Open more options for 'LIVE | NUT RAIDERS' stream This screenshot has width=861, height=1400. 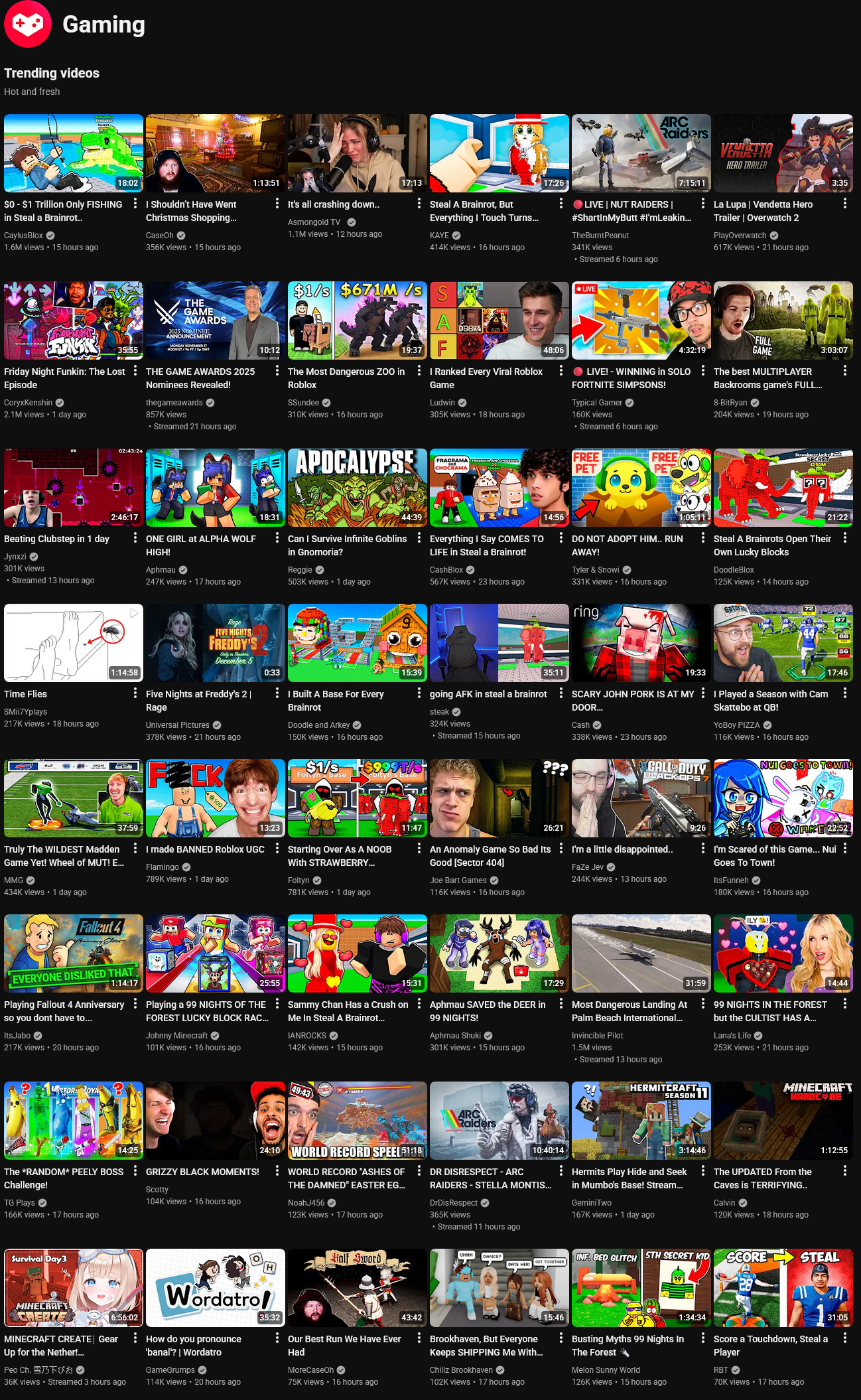[x=703, y=204]
